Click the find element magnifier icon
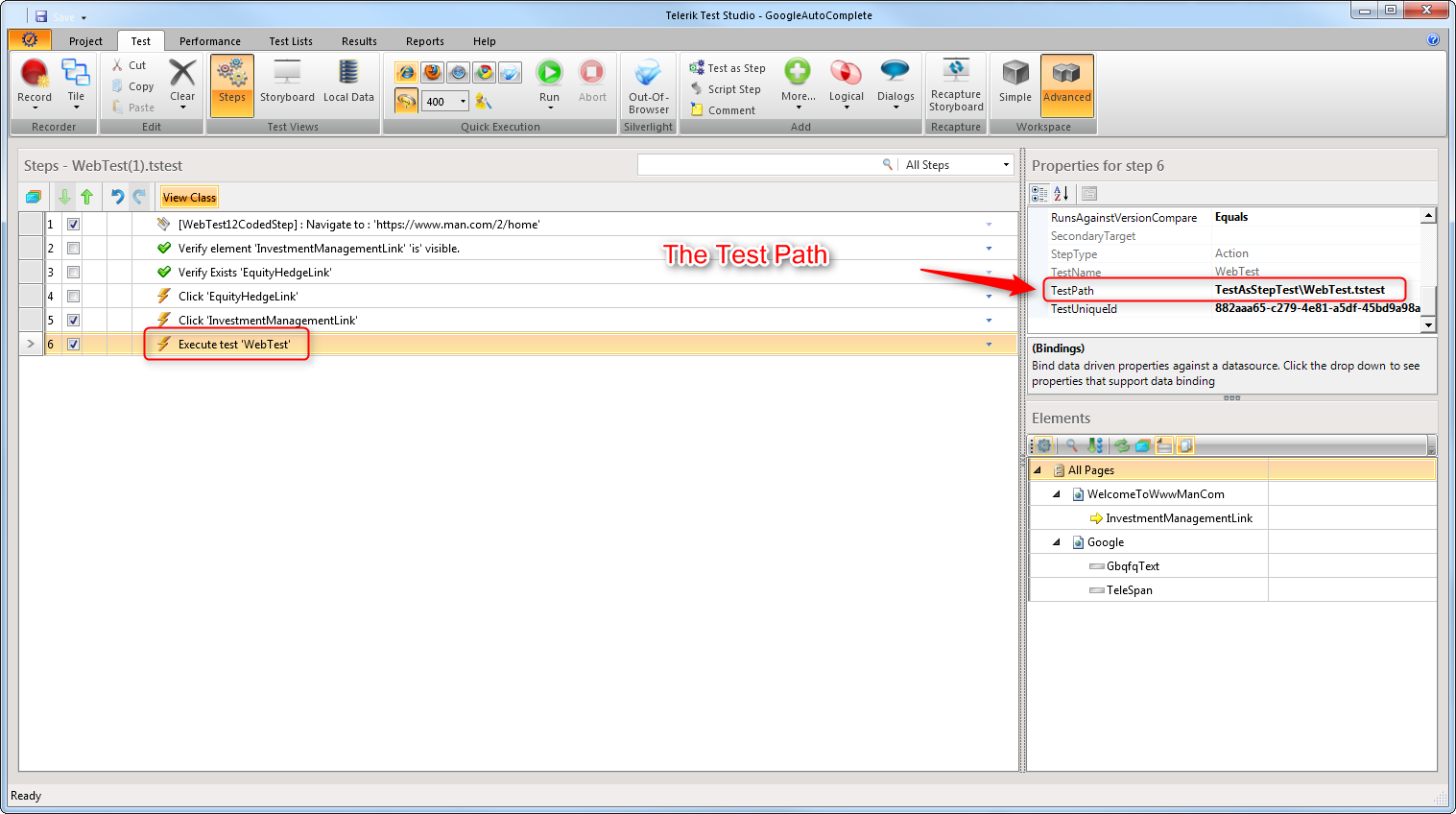 point(1071,445)
